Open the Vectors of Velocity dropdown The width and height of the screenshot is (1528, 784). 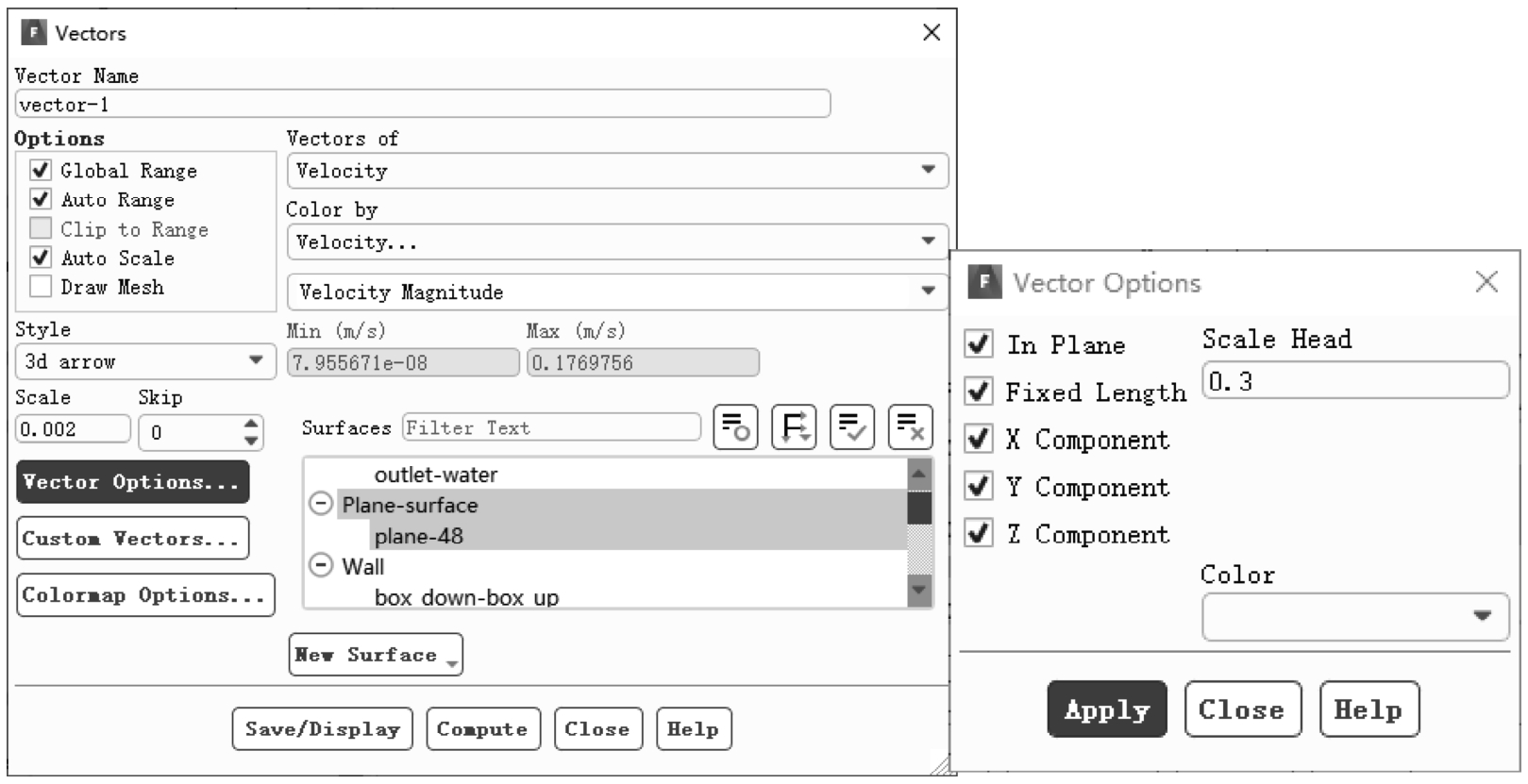pyautogui.click(x=617, y=171)
